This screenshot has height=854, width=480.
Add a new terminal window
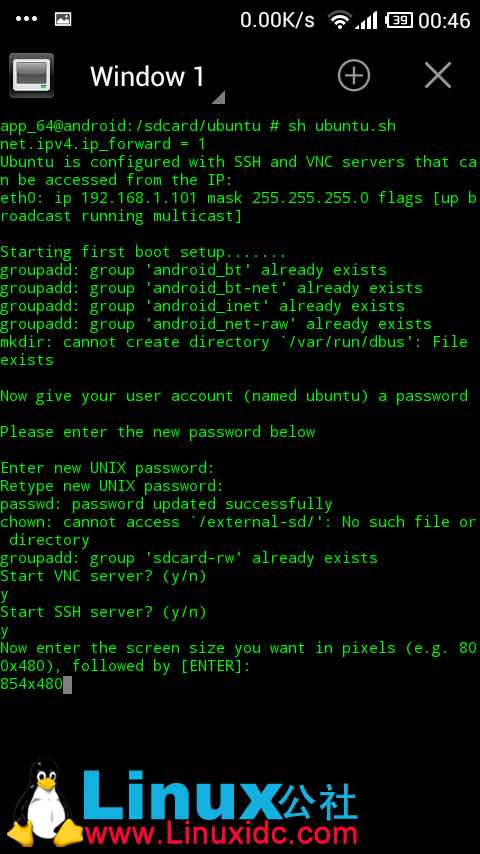354,75
